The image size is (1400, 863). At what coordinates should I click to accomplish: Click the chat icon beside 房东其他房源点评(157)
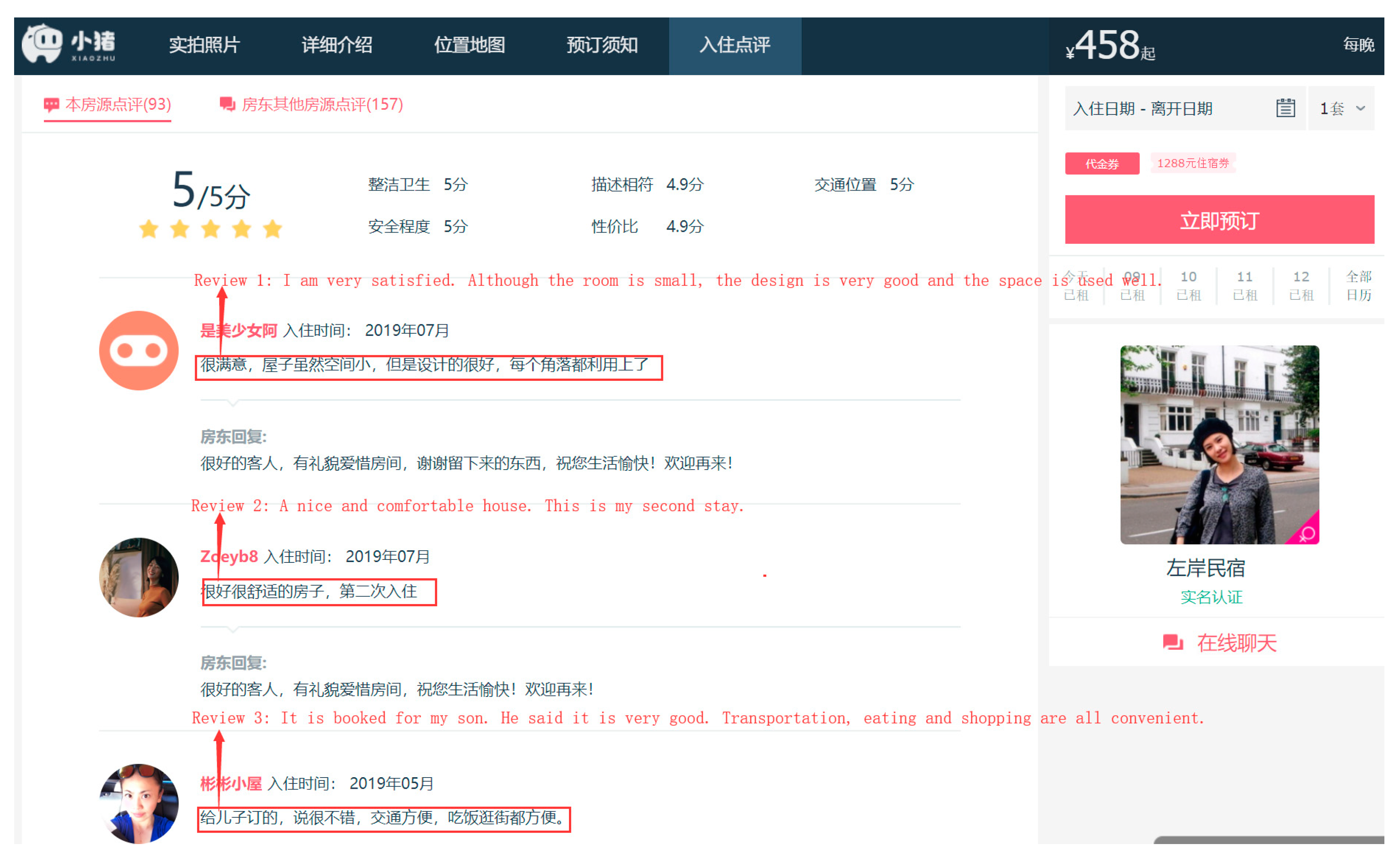(227, 104)
